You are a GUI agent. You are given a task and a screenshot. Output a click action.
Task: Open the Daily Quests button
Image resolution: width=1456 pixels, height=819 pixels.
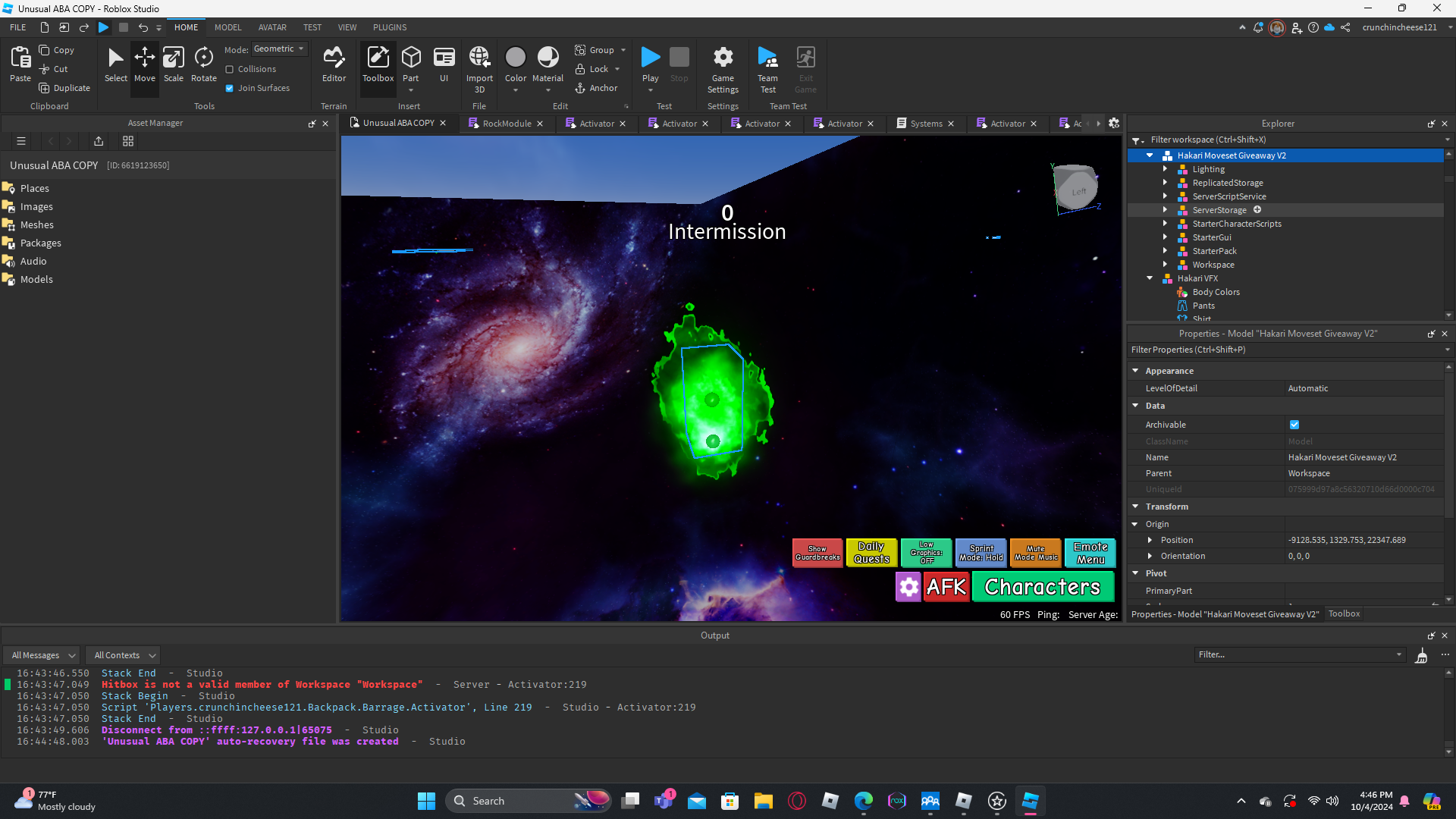(871, 553)
